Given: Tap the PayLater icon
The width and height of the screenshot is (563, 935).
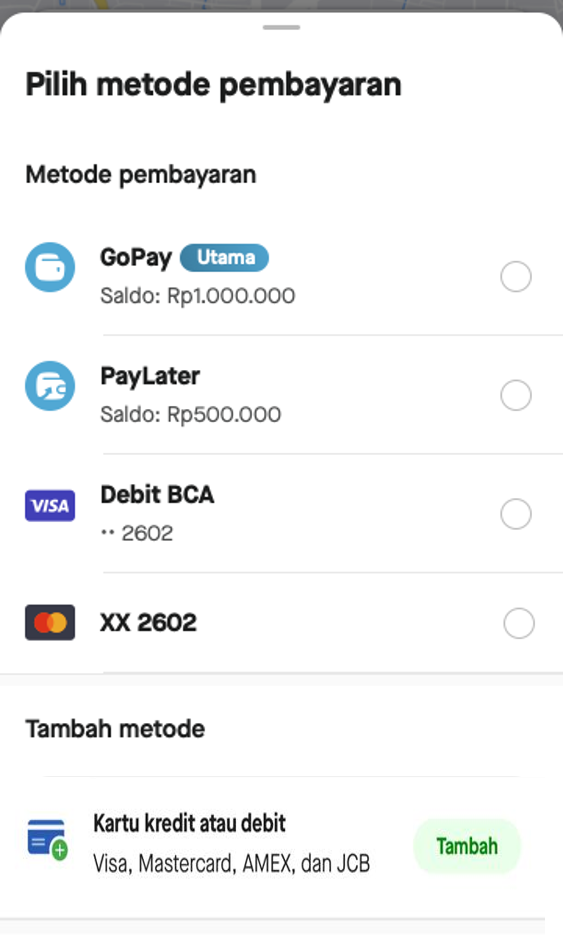Looking at the screenshot, I should point(50,386).
